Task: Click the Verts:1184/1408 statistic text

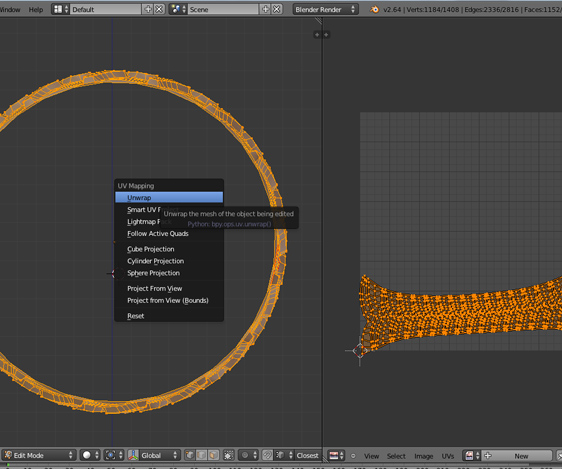Action: click(x=433, y=10)
